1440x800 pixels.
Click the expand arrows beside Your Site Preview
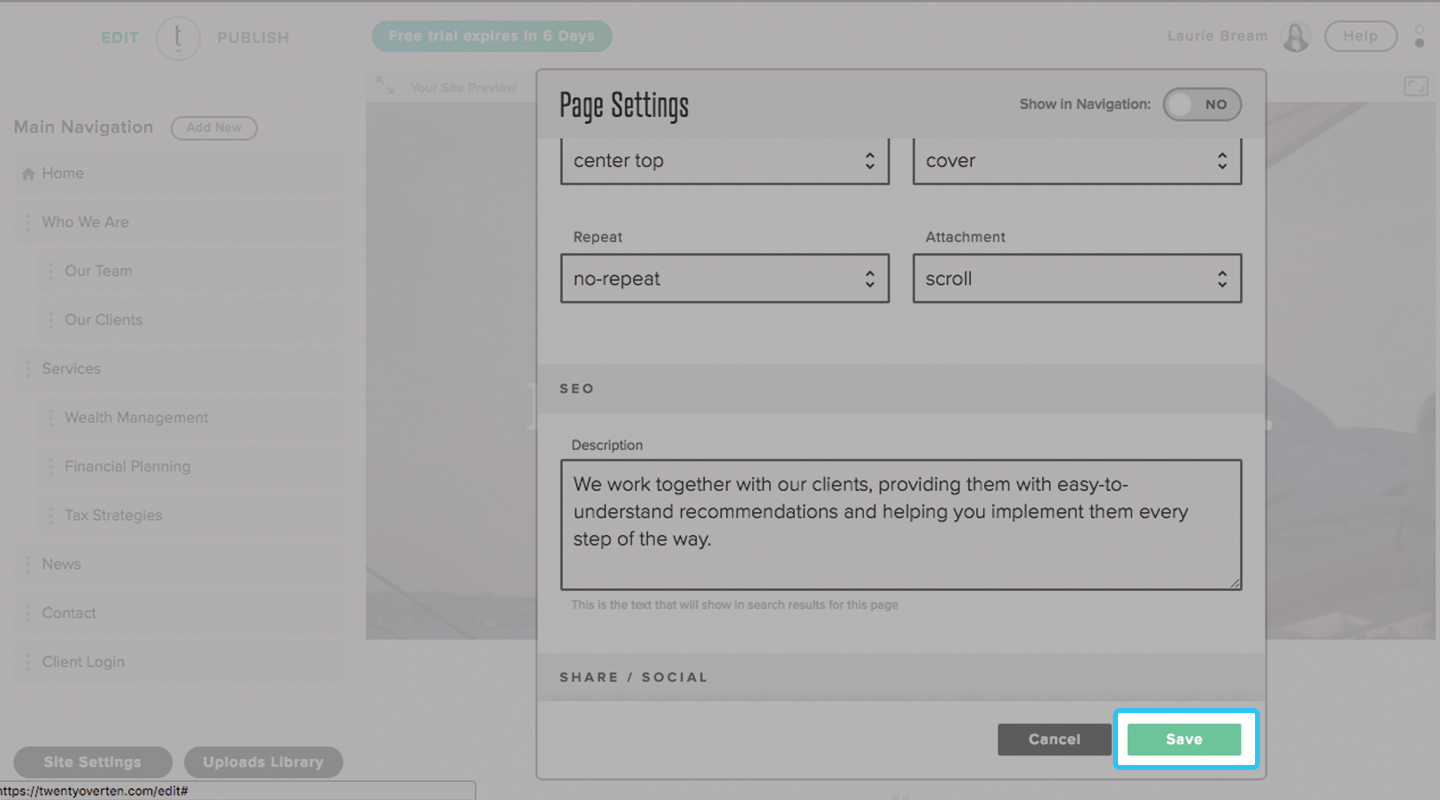pyautogui.click(x=385, y=86)
